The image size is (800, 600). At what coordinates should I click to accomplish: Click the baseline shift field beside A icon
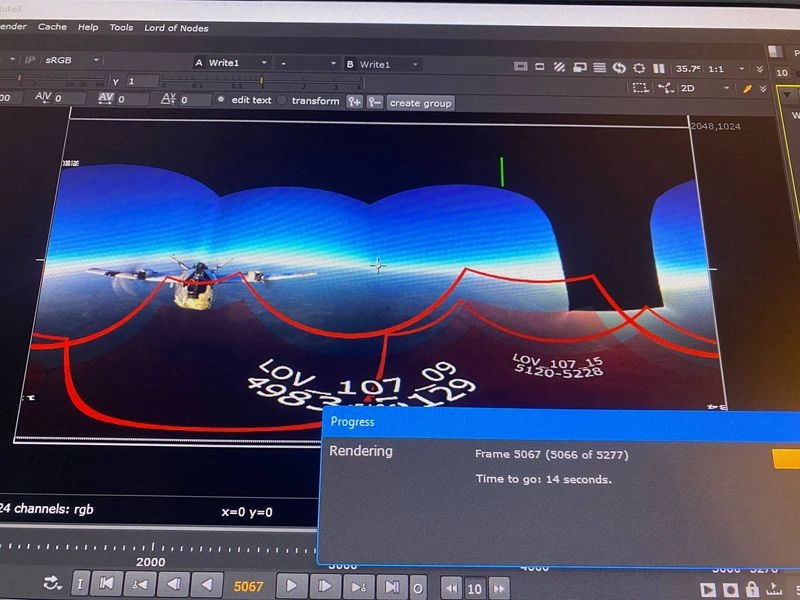(196, 100)
